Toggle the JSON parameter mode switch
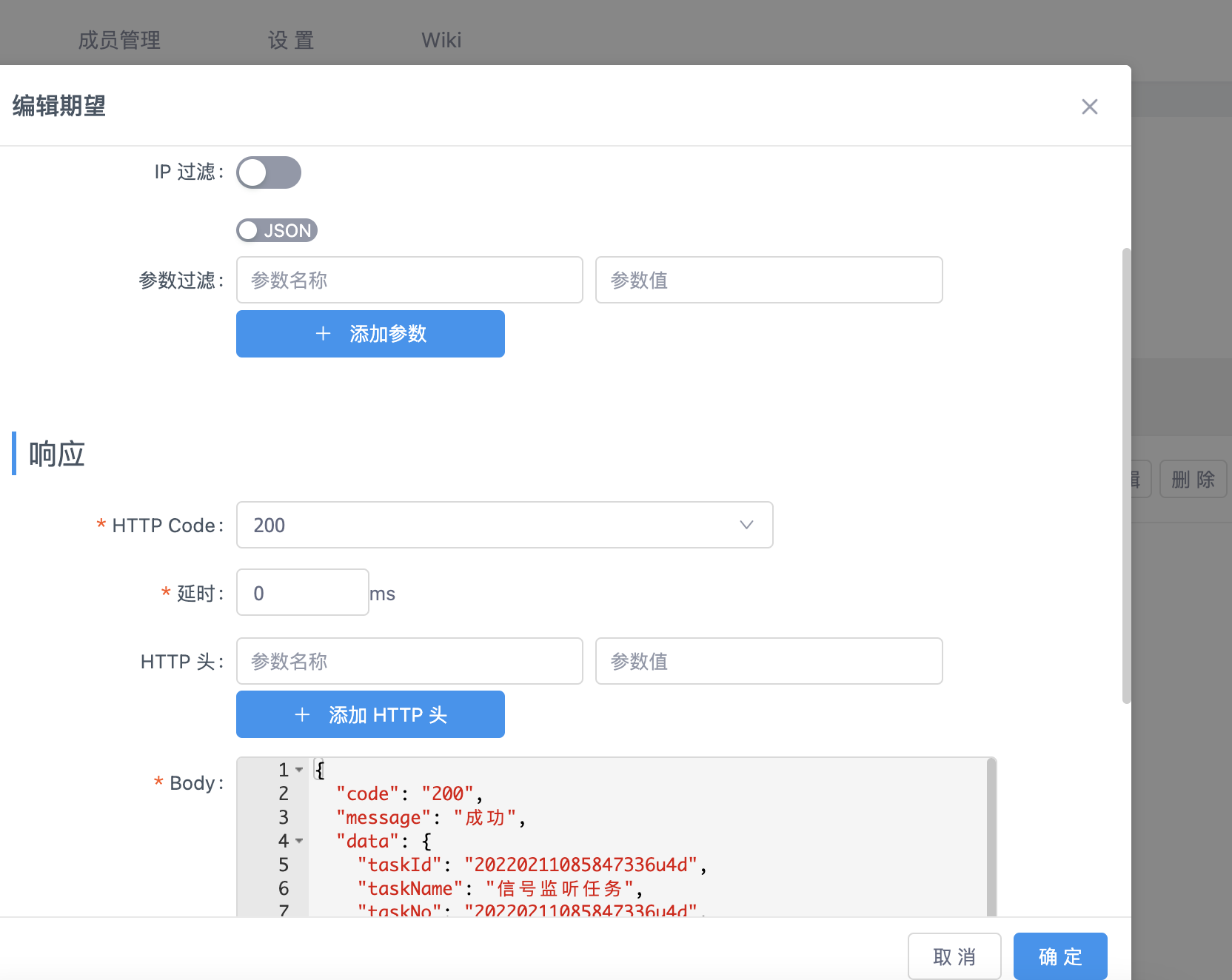 pyautogui.click(x=276, y=230)
